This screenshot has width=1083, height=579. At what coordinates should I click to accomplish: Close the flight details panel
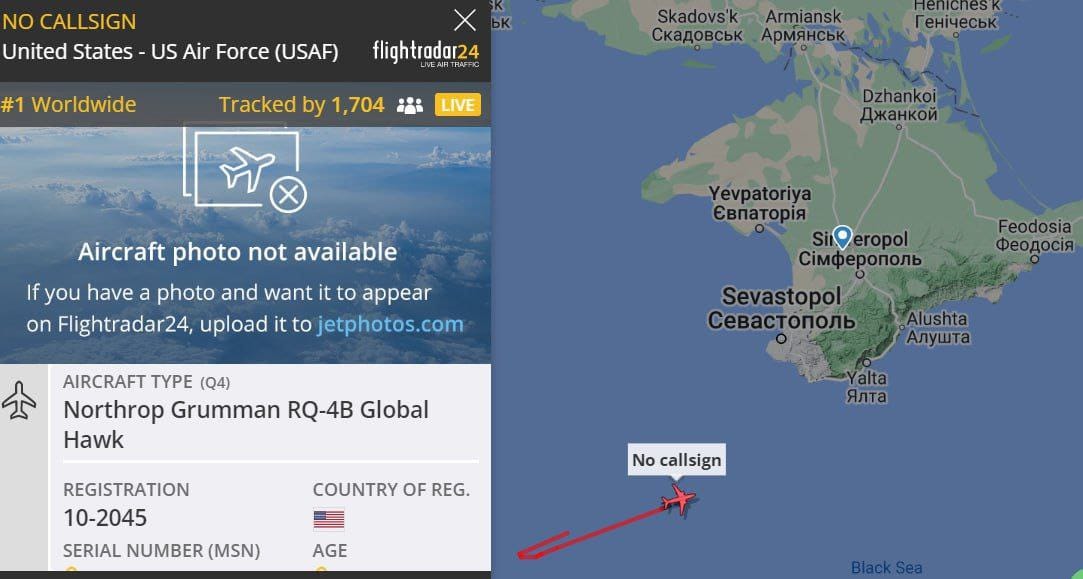pos(465,20)
